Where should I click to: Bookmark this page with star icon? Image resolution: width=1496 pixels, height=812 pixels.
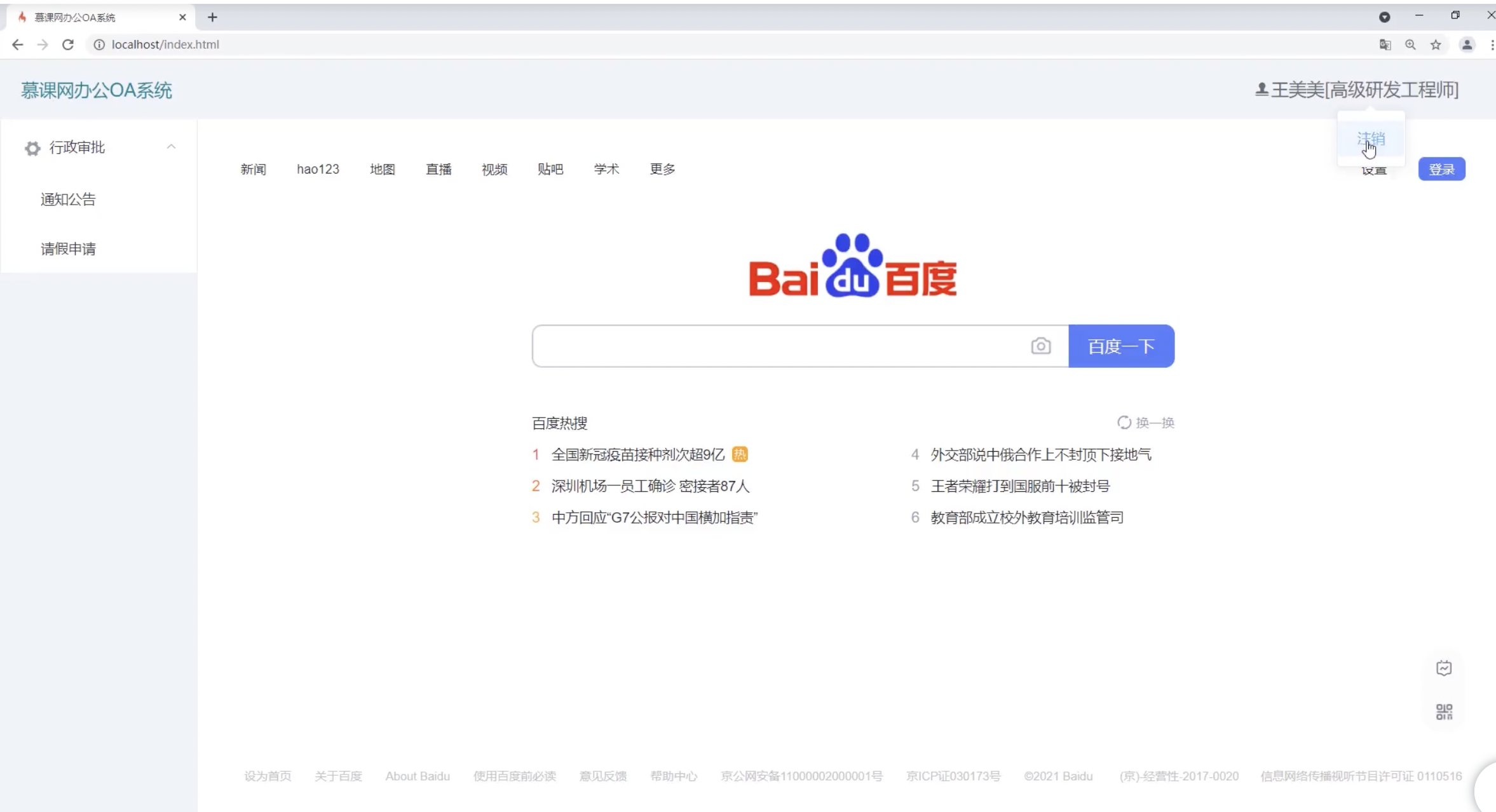1436,44
